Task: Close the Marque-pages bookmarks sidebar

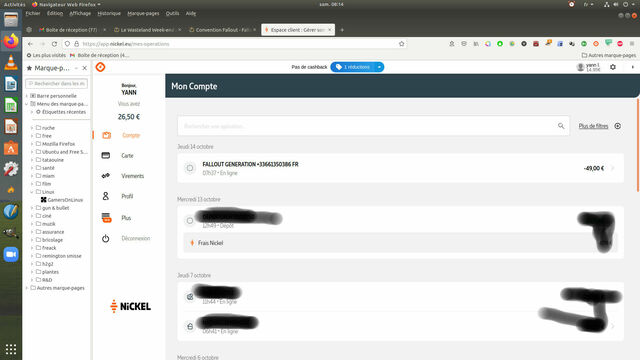Action: coord(84,68)
